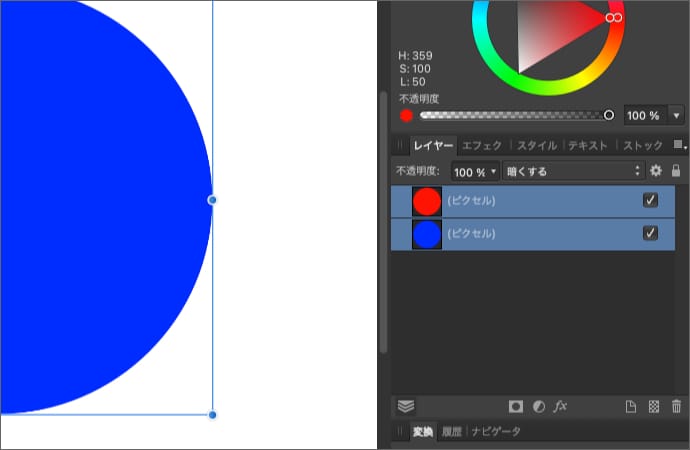This screenshot has height=450, width=690.
Task: Expand the color opacity dropdown arrow
Action: click(x=676, y=115)
